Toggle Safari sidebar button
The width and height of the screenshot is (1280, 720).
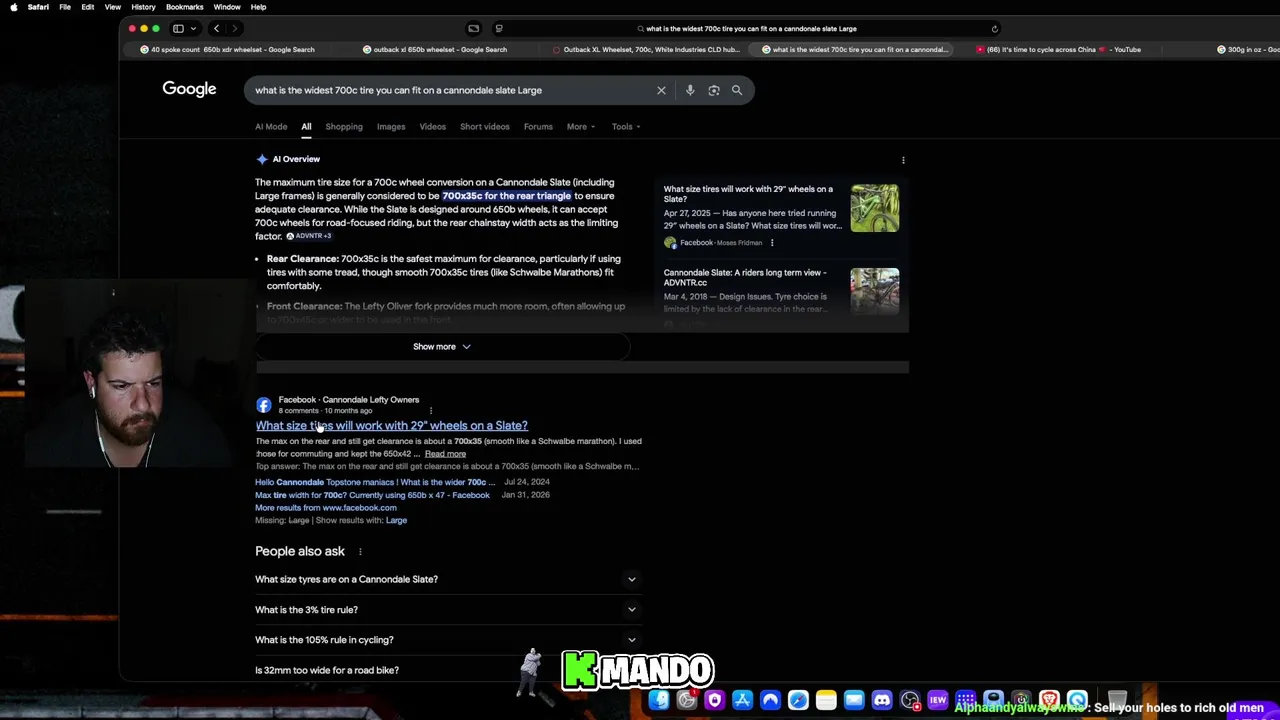tap(178, 28)
